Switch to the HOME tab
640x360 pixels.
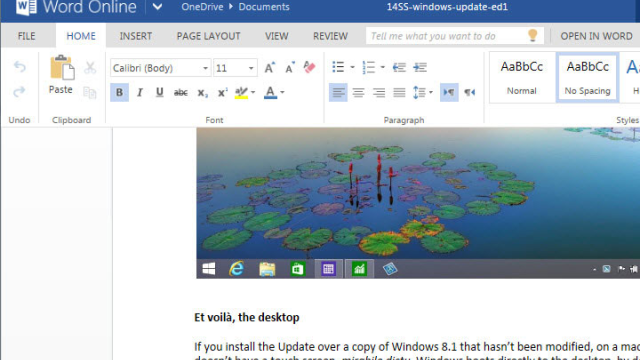(81, 36)
